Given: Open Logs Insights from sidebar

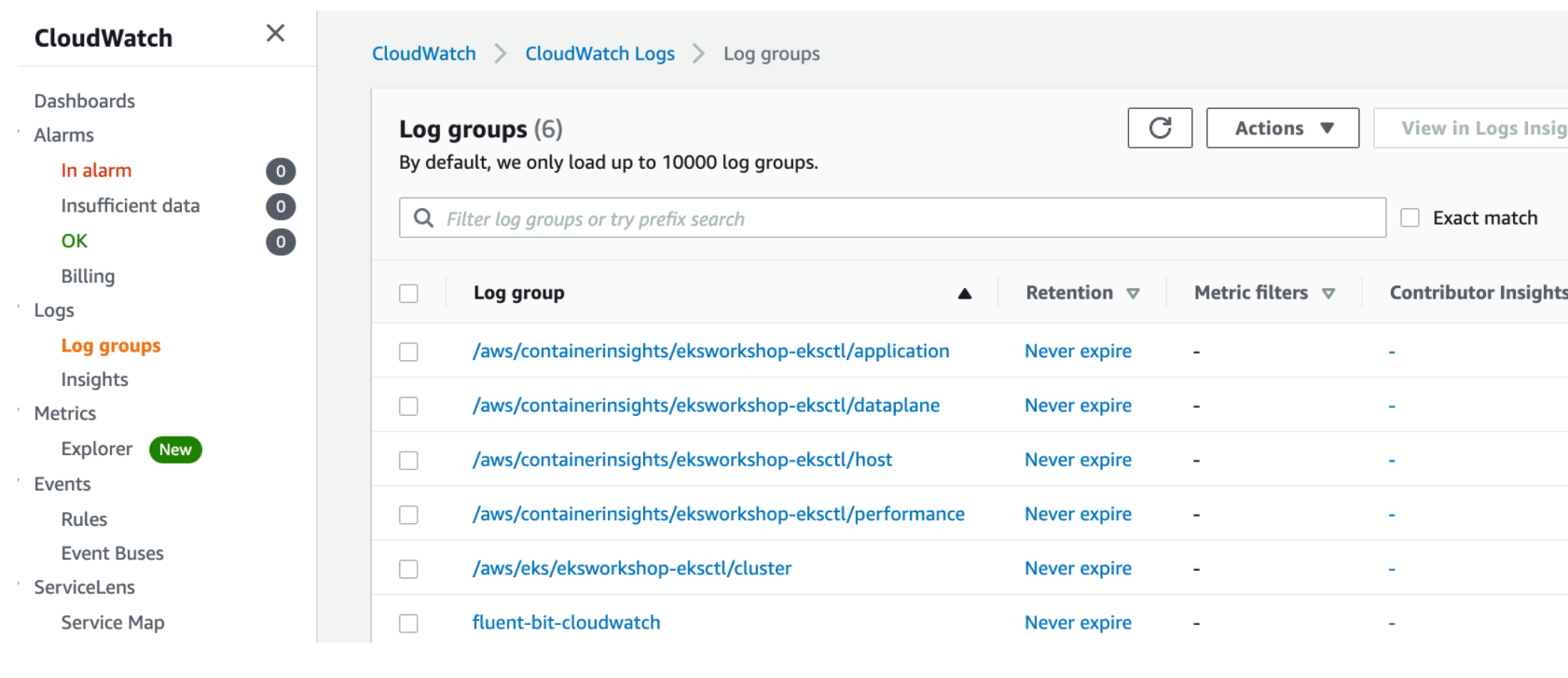Looking at the screenshot, I should pyautogui.click(x=94, y=380).
